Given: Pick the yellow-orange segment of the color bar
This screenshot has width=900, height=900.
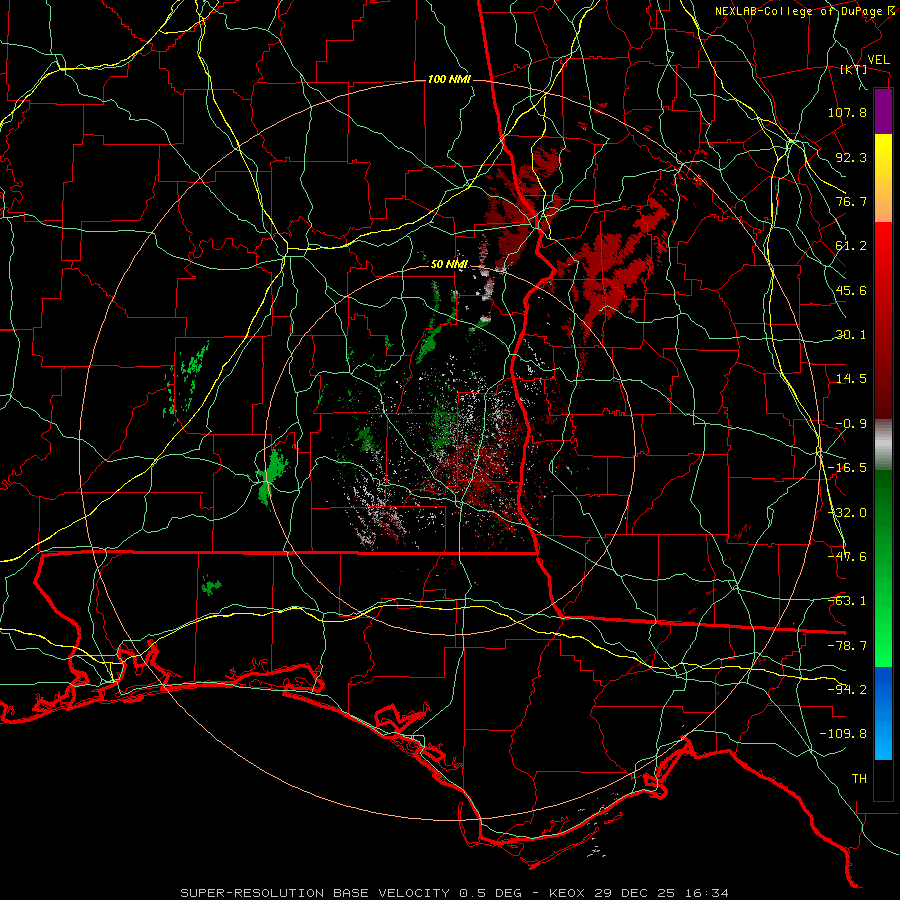Looking at the screenshot, I should 883,178.
